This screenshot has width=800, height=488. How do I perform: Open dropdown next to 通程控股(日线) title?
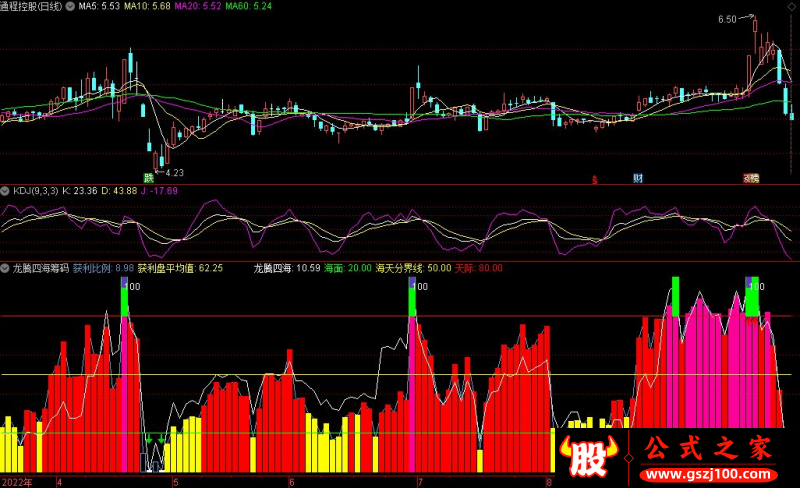[70, 6]
